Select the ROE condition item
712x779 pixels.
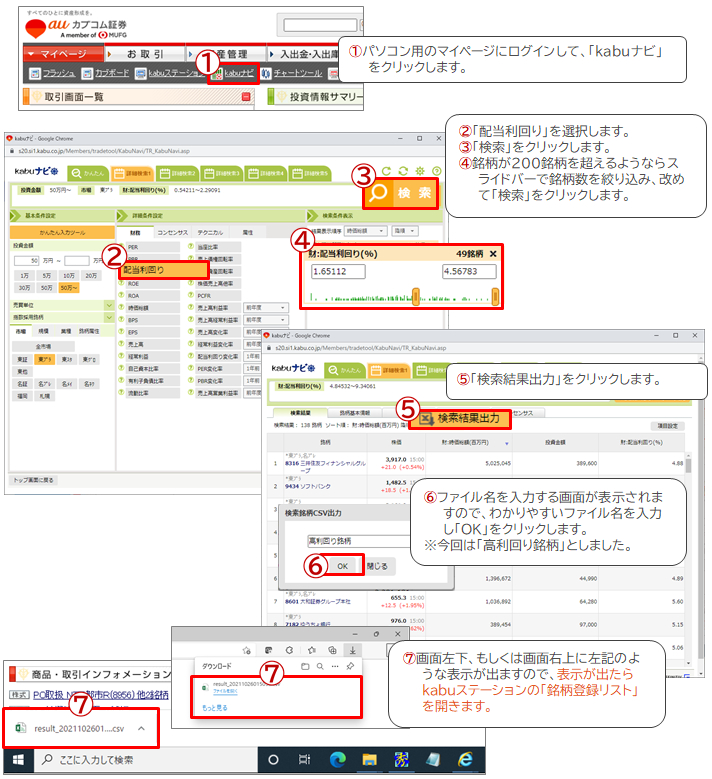(153, 284)
